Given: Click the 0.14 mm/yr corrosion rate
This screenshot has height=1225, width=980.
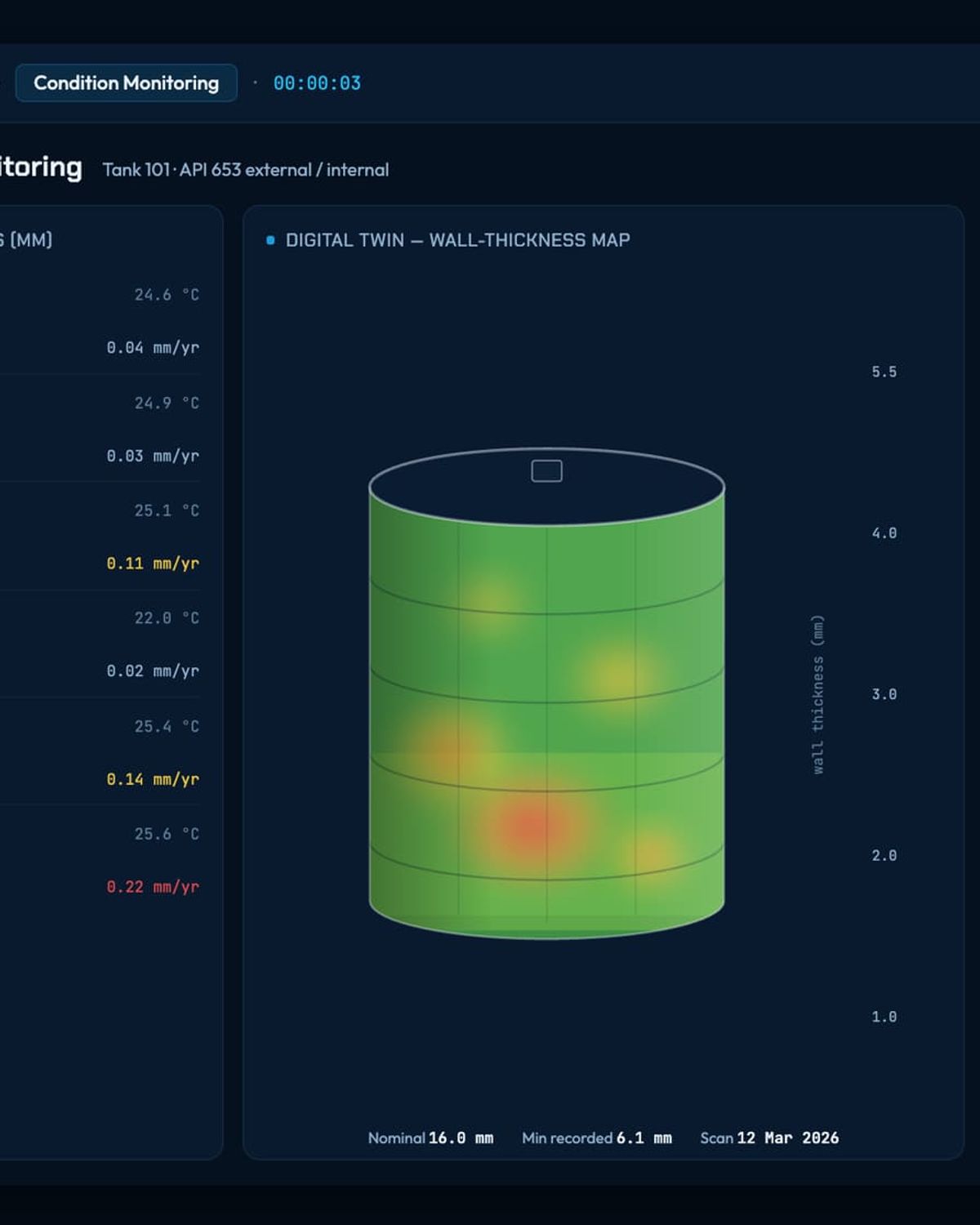Looking at the screenshot, I should 153,779.
